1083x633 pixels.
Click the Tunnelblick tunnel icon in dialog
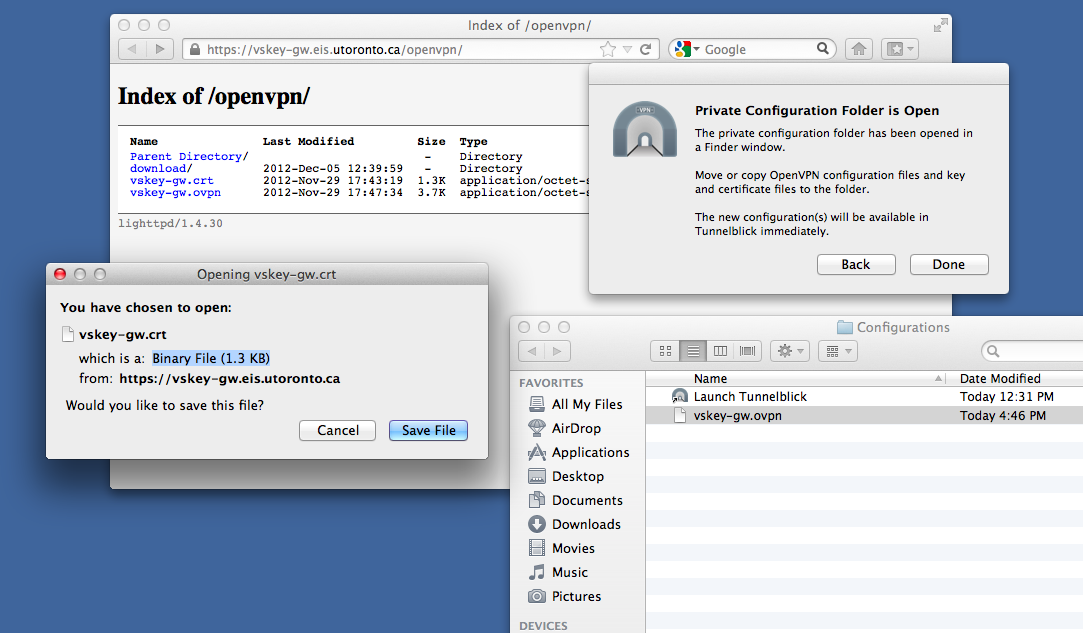click(x=645, y=129)
